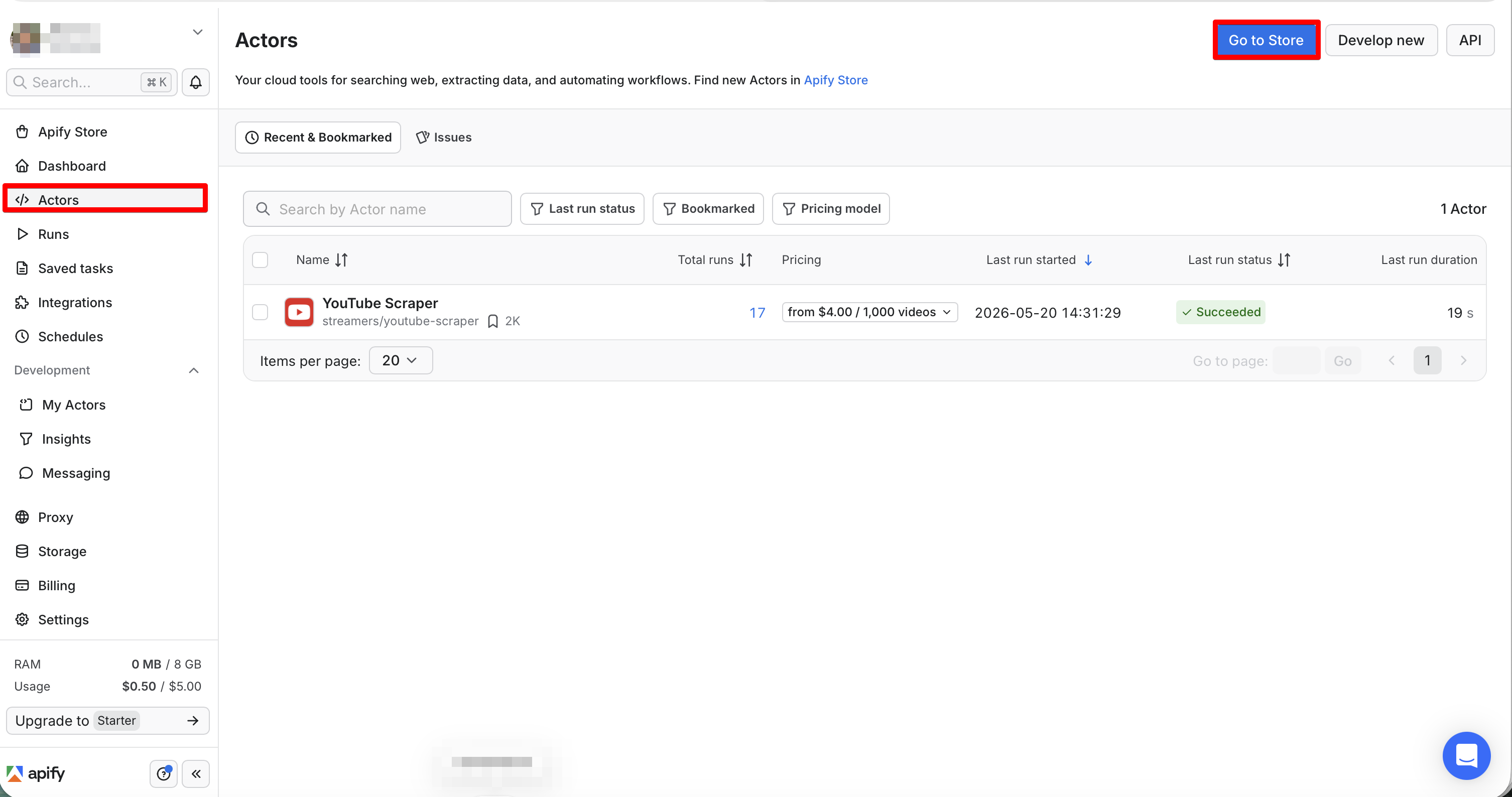Collapse the sidebar with the double-chevron icon
1512x797 pixels.
196,773
